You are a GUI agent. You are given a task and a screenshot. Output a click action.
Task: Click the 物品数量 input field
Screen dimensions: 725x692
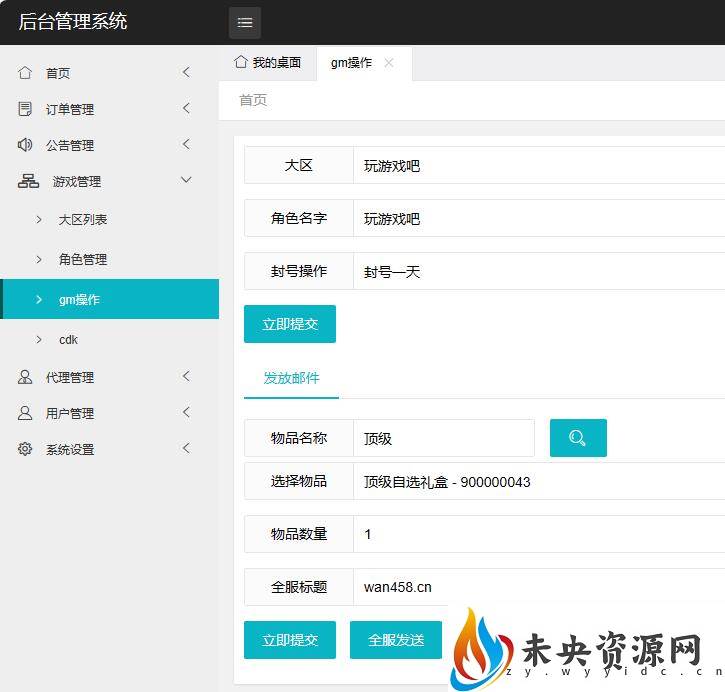click(x=540, y=534)
